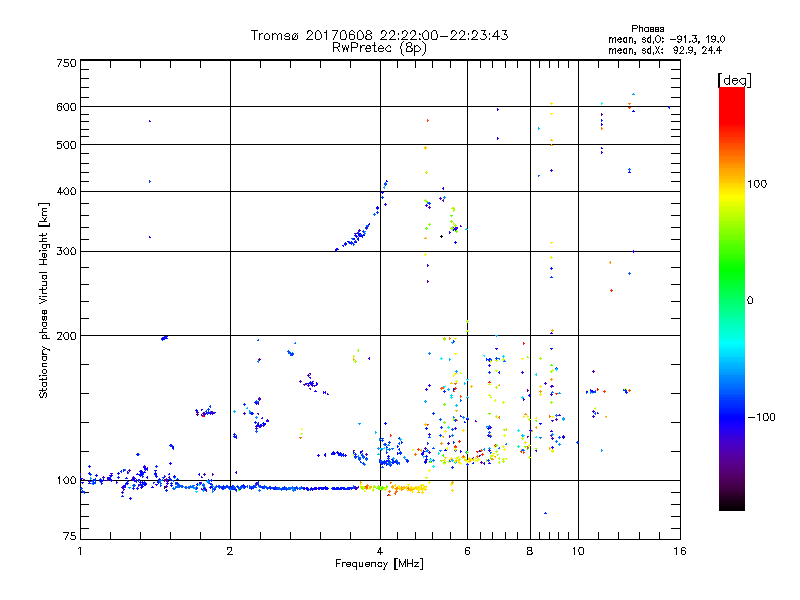Click the y-axis tick label "400"
The image size is (800, 600).
[x=67, y=192]
